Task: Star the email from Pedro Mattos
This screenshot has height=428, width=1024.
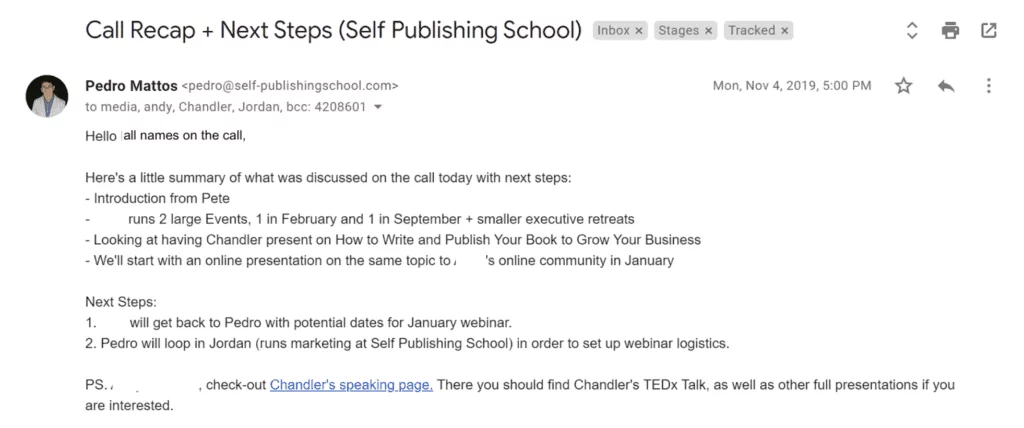Action: coord(903,86)
